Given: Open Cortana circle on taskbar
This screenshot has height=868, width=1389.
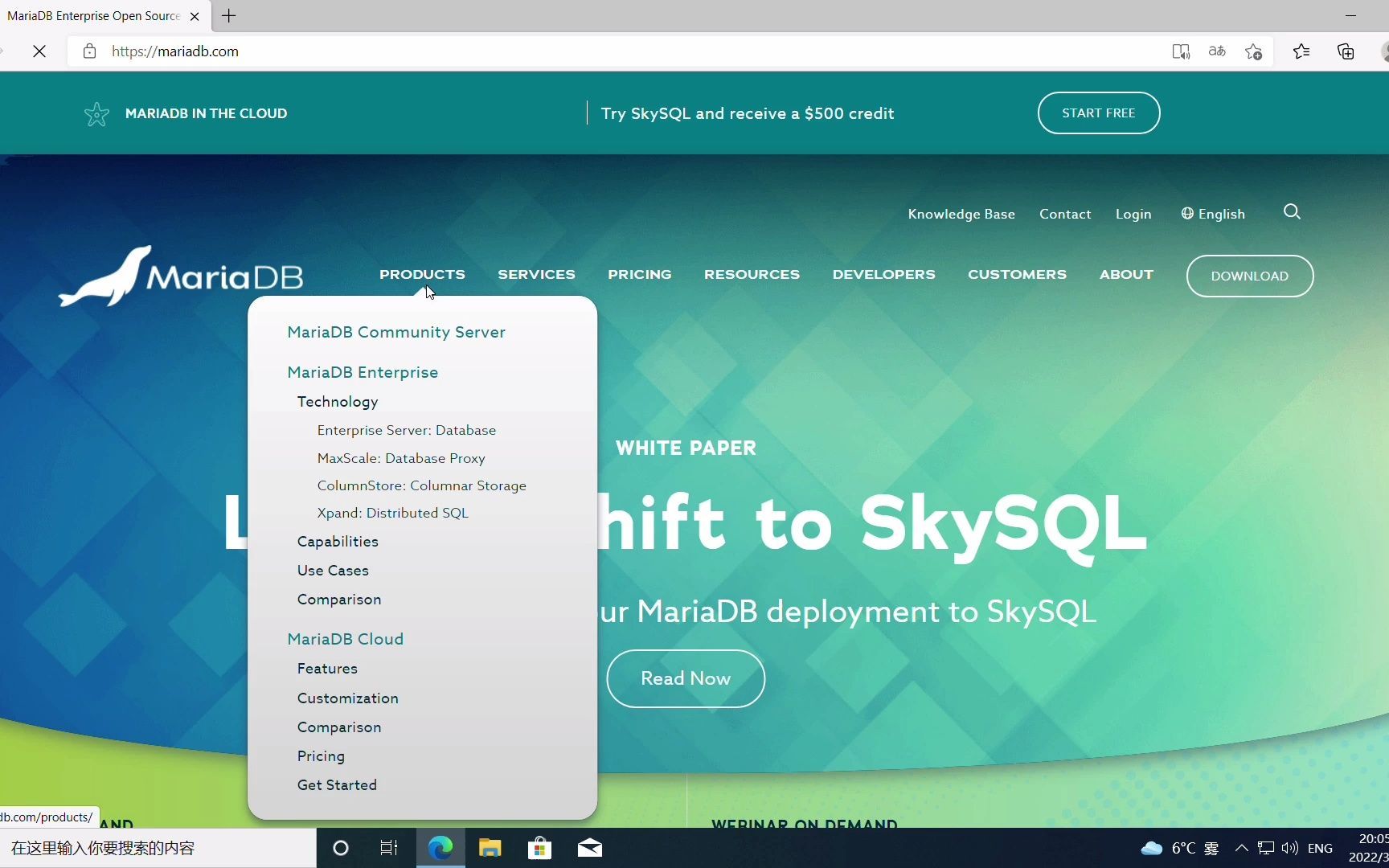Looking at the screenshot, I should coord(341,848).
